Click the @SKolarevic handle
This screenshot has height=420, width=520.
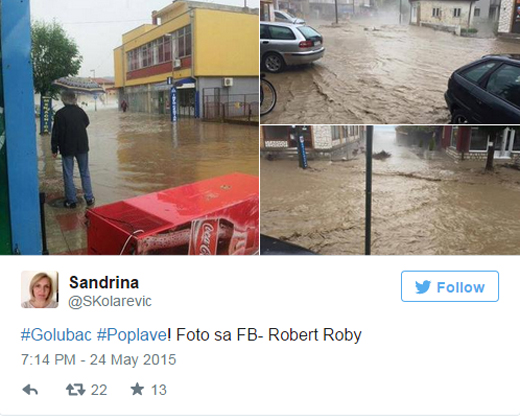(x=110, y=301)
